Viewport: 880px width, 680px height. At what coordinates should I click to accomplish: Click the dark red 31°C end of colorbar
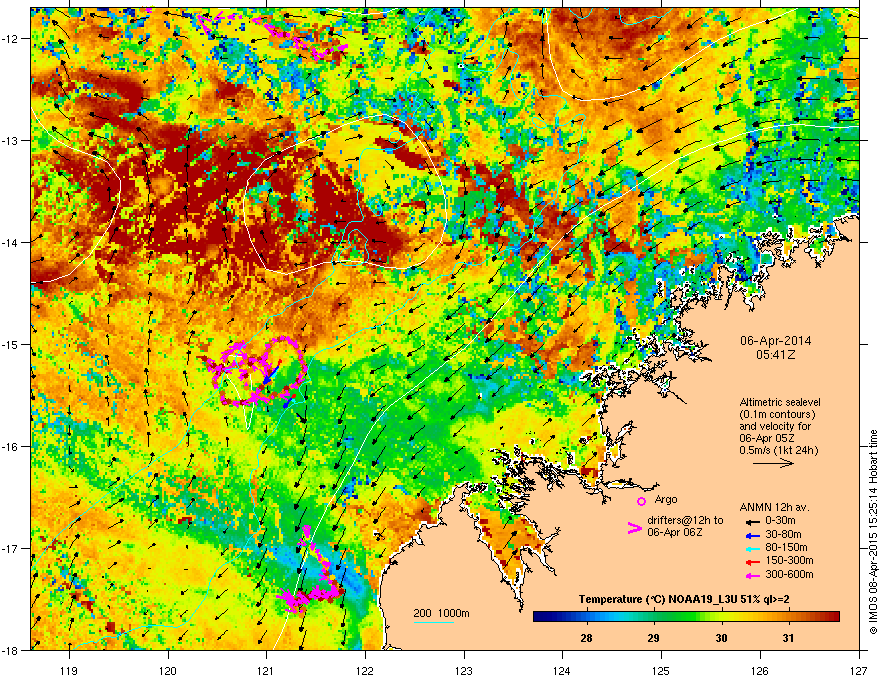833,617
